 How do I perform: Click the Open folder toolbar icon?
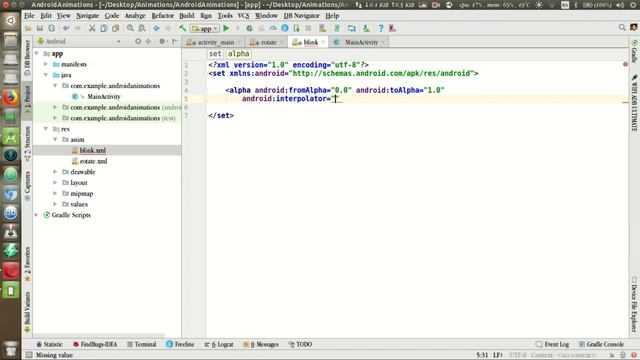[28, 28]
